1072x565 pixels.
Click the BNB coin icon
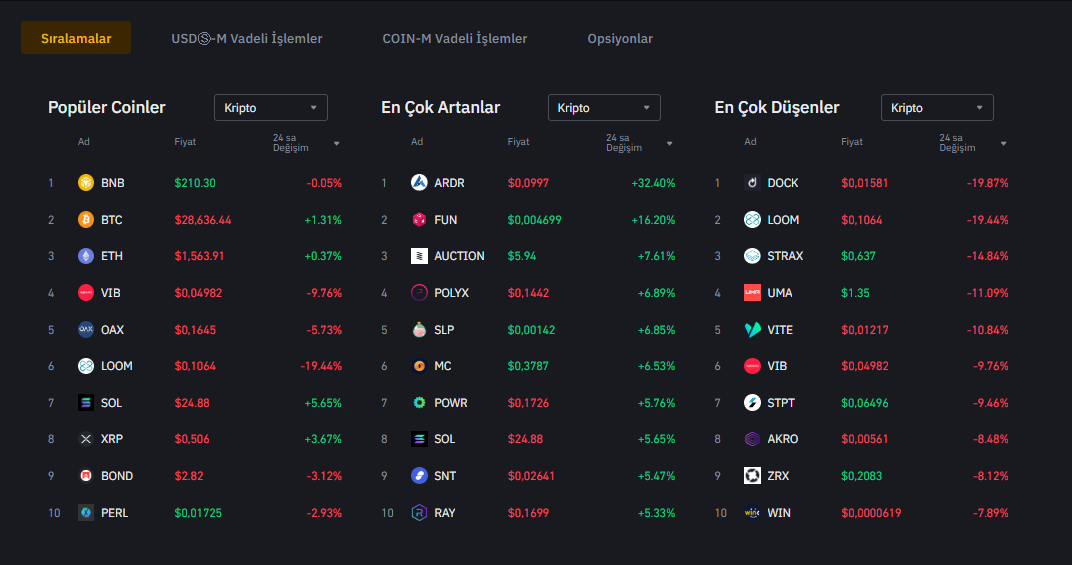point(86,183)
